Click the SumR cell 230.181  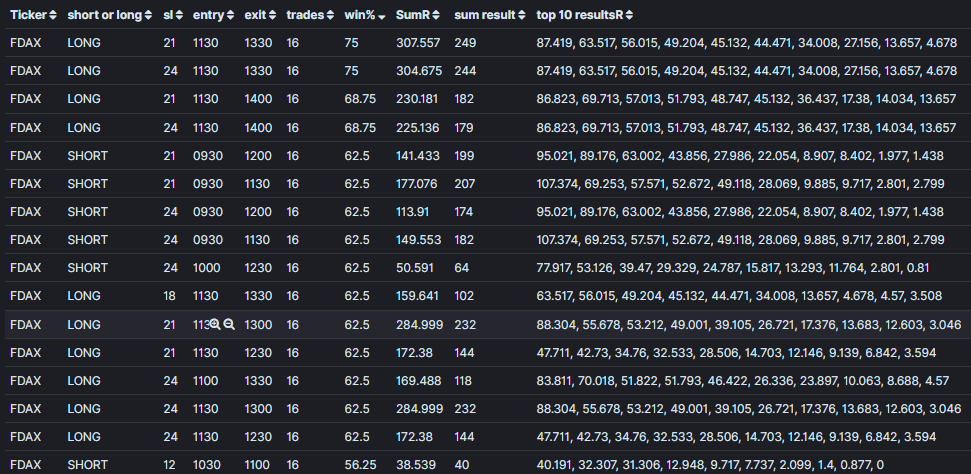[x=417, y=99]
